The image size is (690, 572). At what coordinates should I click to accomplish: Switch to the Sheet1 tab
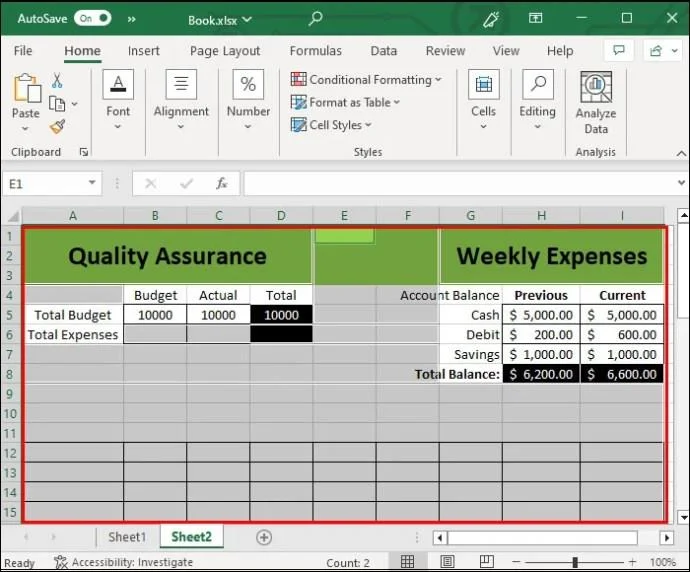pos(127,537)
